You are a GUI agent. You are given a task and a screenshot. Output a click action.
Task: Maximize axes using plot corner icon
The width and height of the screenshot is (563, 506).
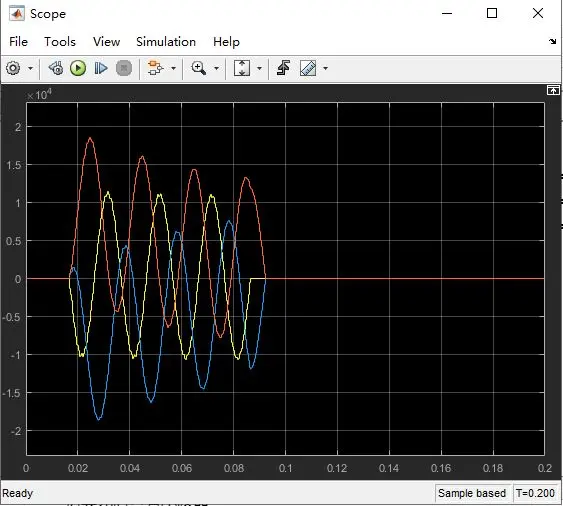553,90
